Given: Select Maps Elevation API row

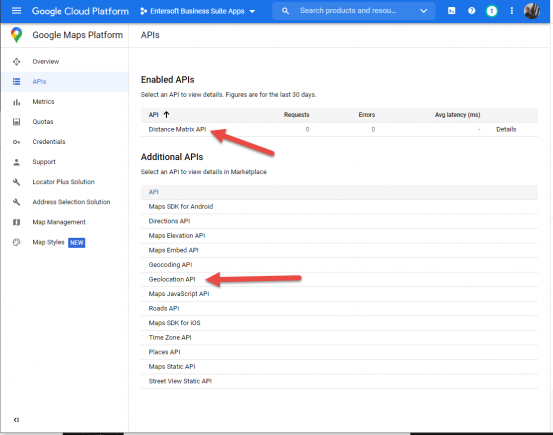Looking at the screenshot, I should pyautogui.click(x=339, y=236).
